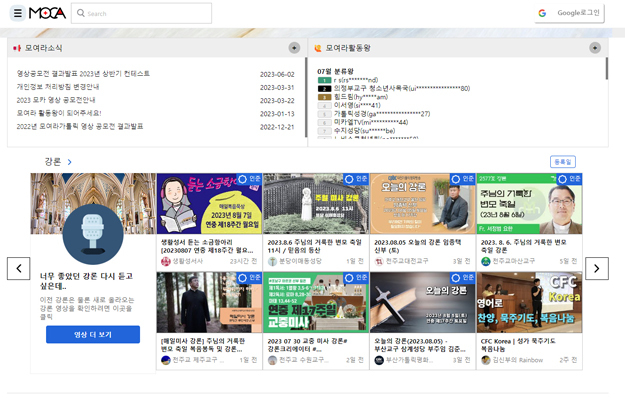The width and height of the screenshot is (625, 398).
Task: Click the Google G logo icon
Action: click(x=542, y=13)
